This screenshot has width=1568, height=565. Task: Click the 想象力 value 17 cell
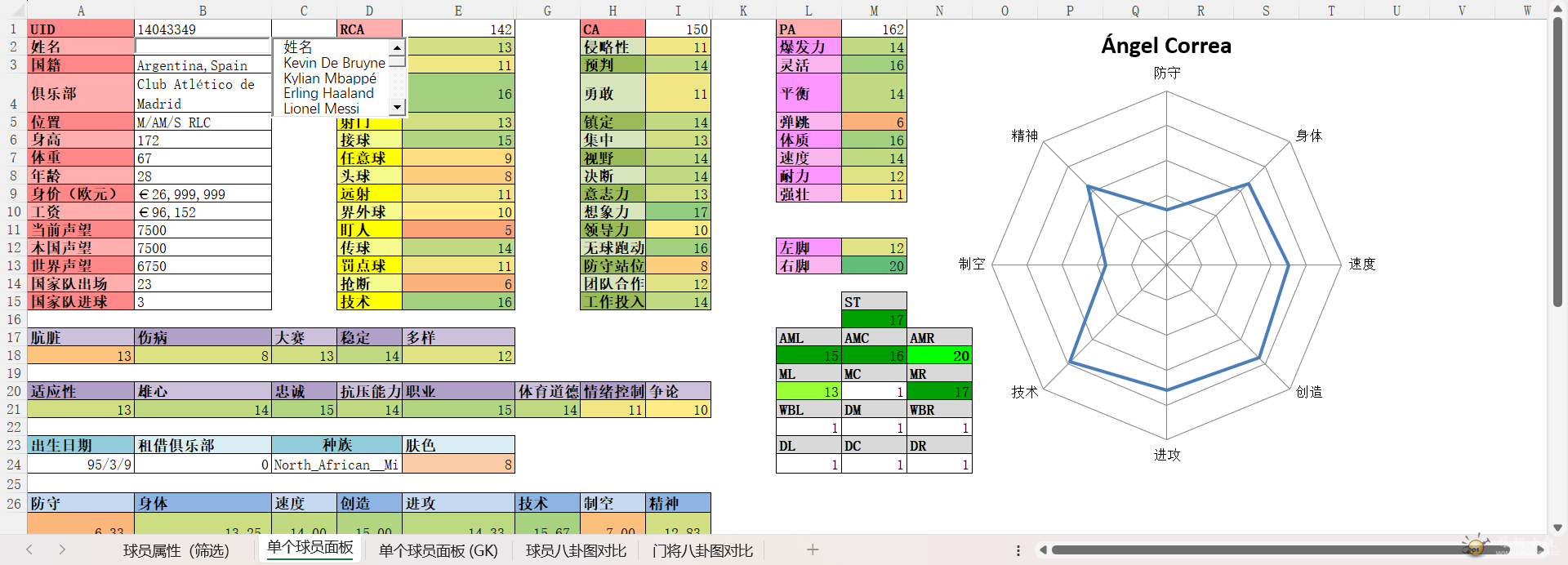[x=678, y=211]
